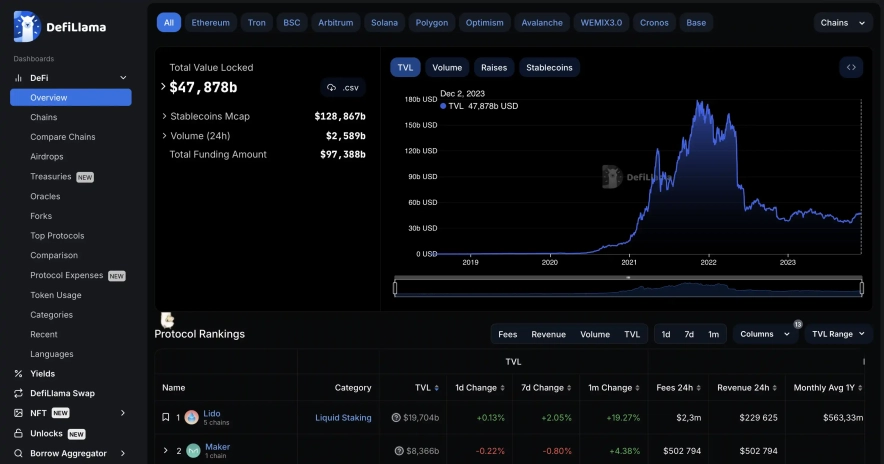884x464 pixels.
Task: Toggle the Raises chart series
Action: (x=494, y=68)
